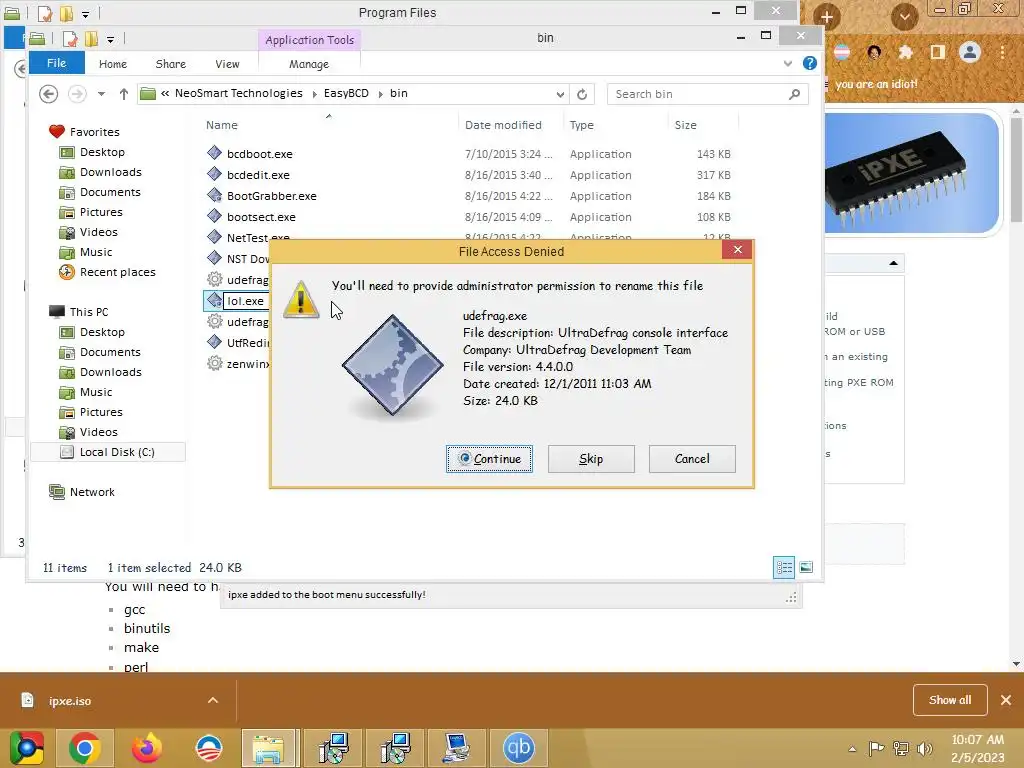Sort by Size column header
Image resolution: width=1024 pixels, height=768 pixels.
pyautogui.click(x=685, y=125)
